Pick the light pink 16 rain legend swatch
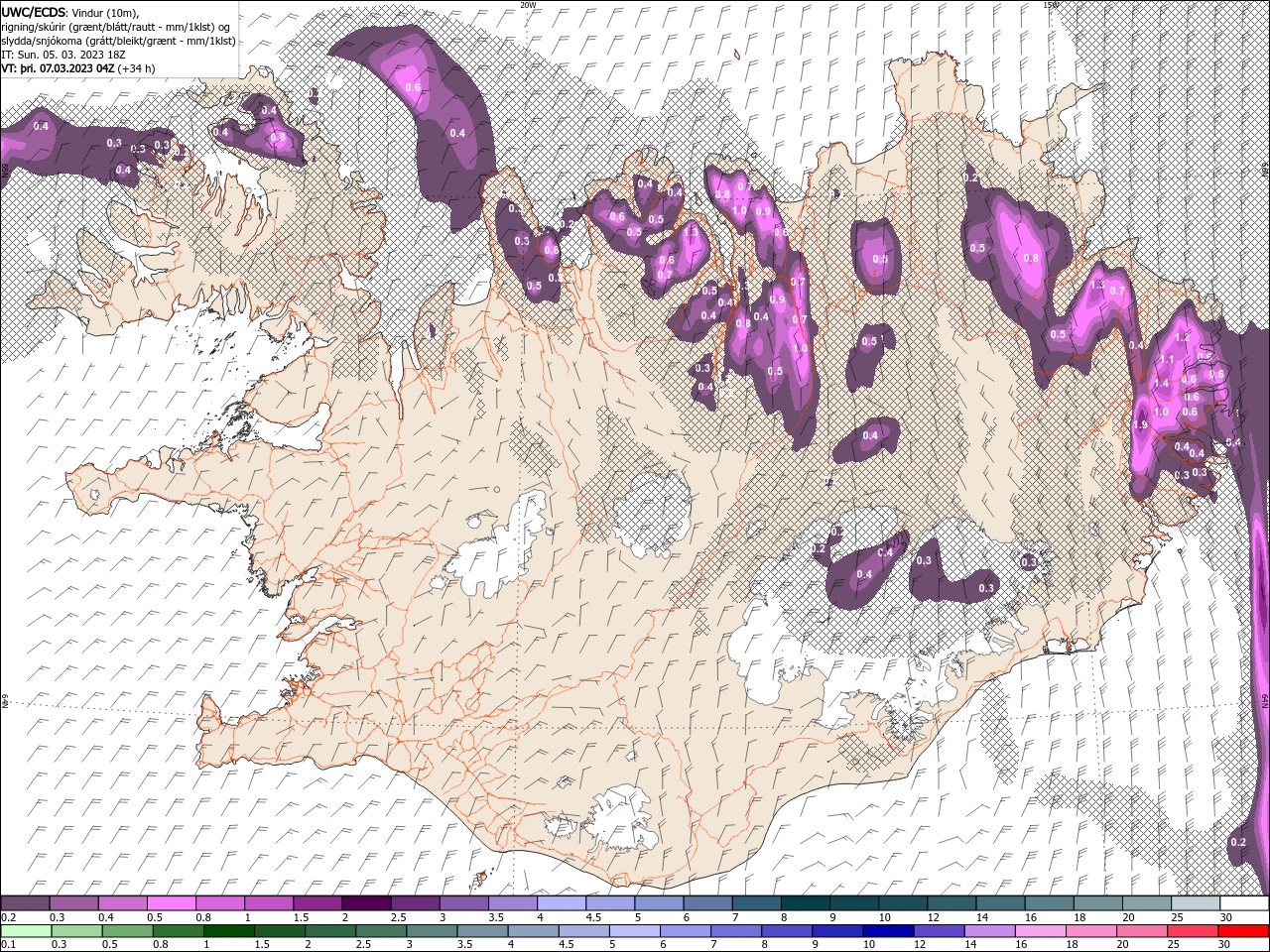Screen dimensions: 1270x952 (x=1039, y=930)
